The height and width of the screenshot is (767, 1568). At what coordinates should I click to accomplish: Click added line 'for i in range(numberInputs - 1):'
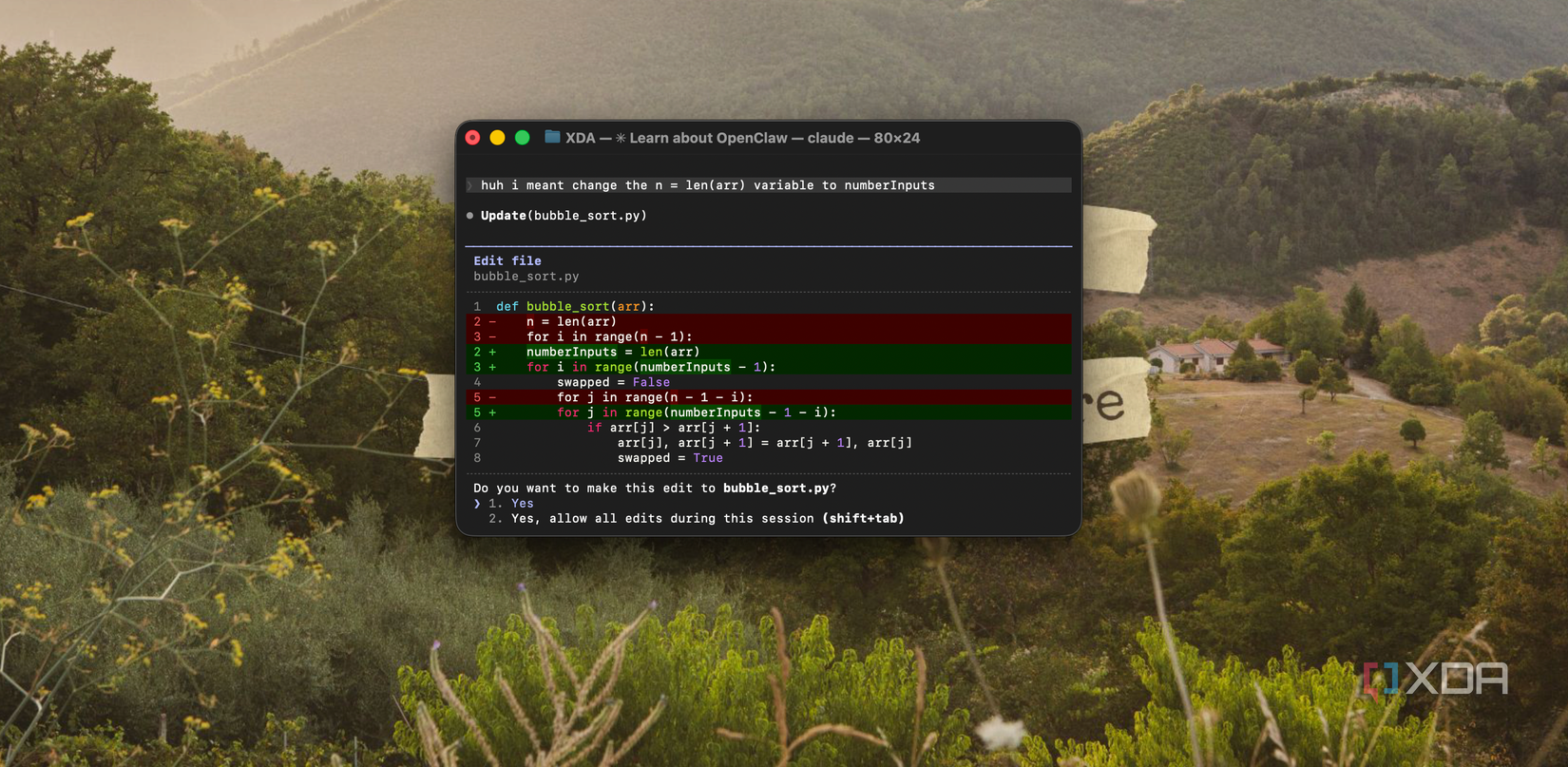[769, 367]
